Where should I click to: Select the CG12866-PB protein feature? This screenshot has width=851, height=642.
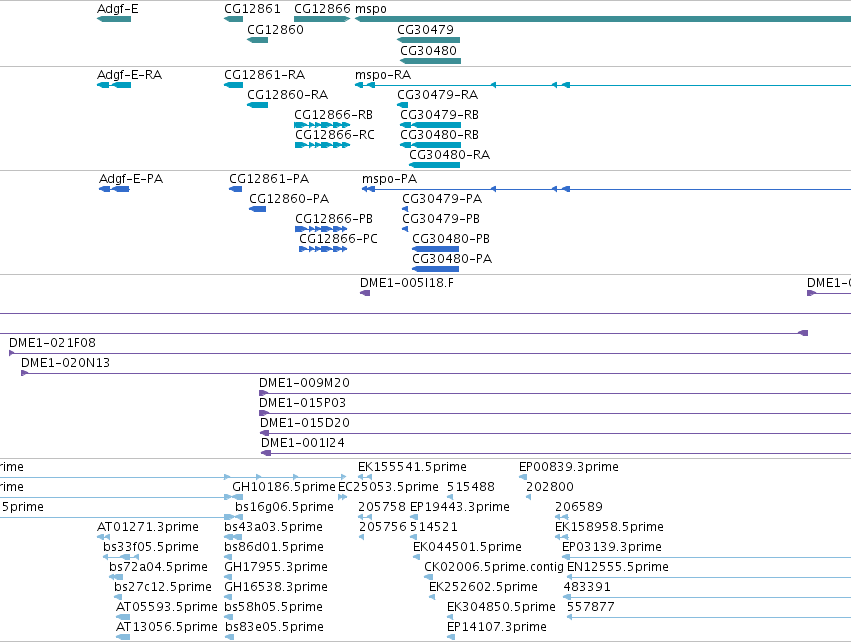pyautogui.click(x=321, y=229)
